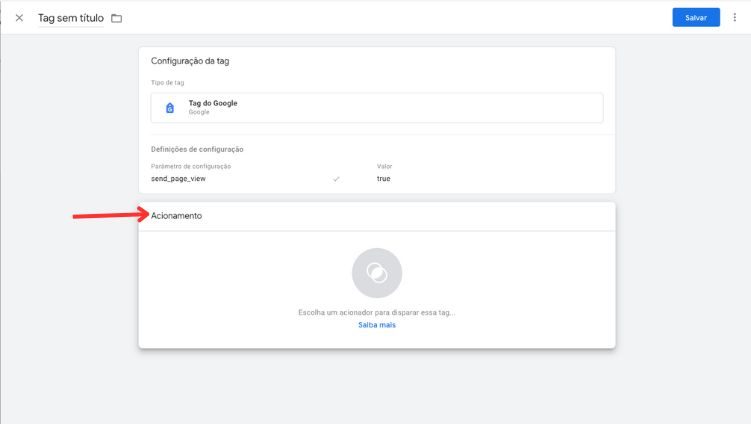Open the folder icon next to the tag title
The width and height of the screenshot is (751, 424).
tap(116, 18)
